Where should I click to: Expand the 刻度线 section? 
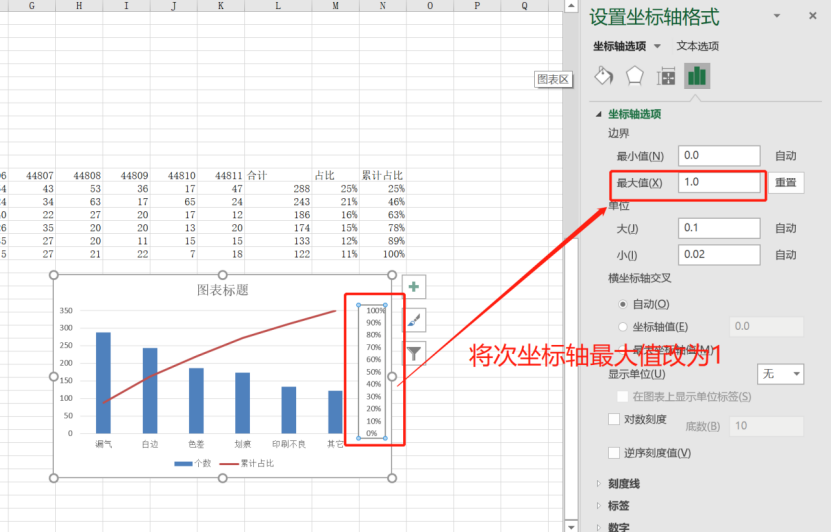(x=599, y=483)
